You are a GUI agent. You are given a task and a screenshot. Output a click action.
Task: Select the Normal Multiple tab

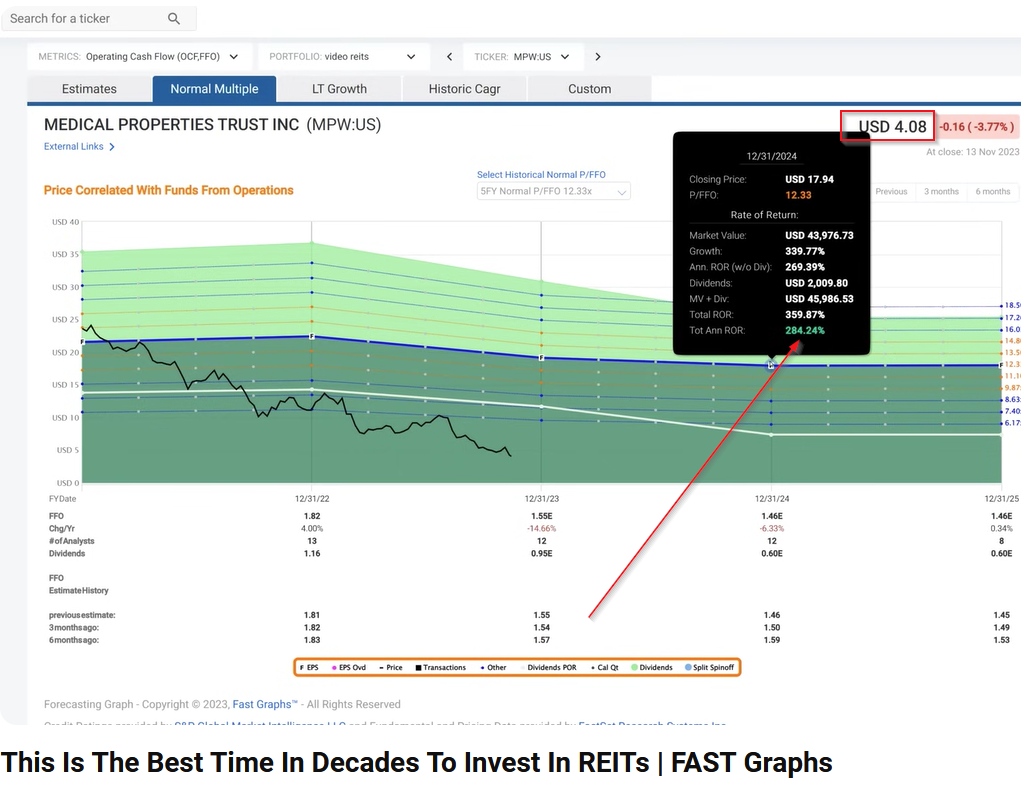click(214, 89)
